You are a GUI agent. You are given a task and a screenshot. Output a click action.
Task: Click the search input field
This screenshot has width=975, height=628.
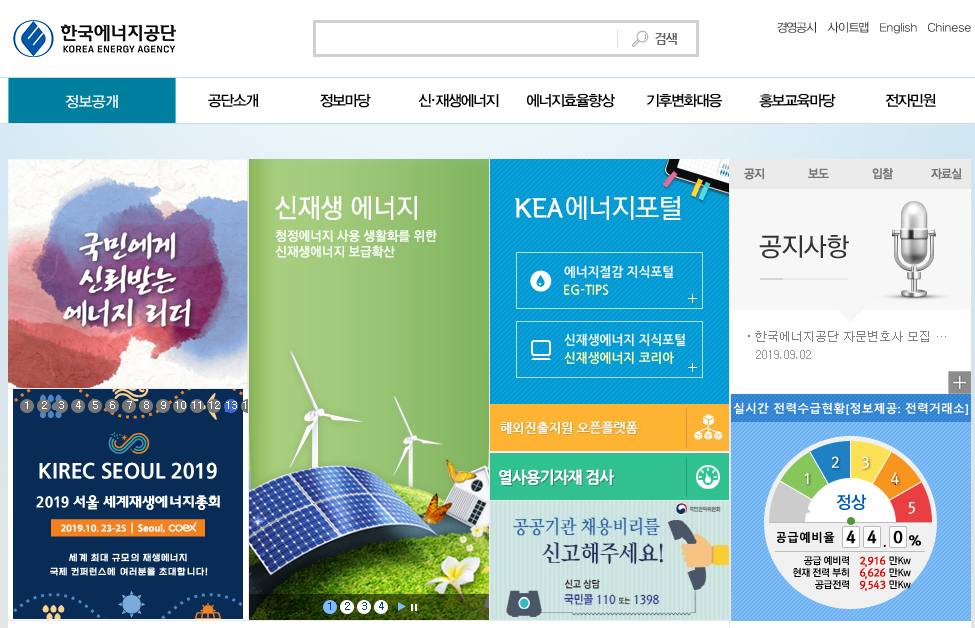click(466, 39)
